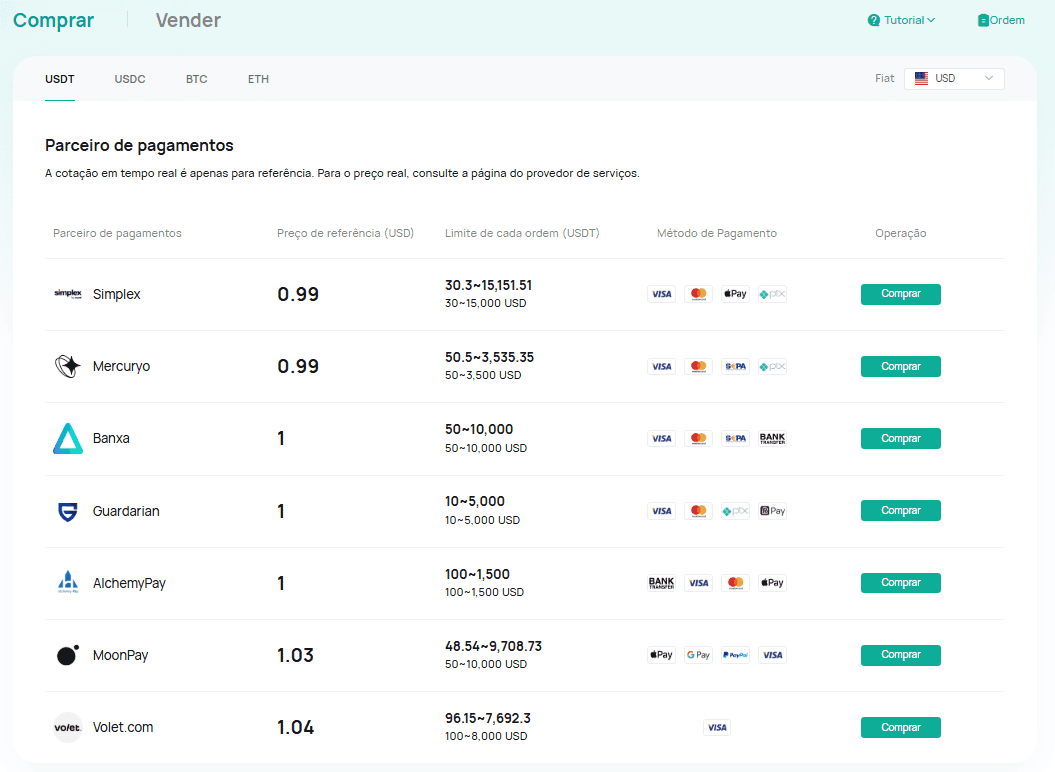Click the Método de Pagamento column header
Screen dimensions: 1055x772
[717, 233]
